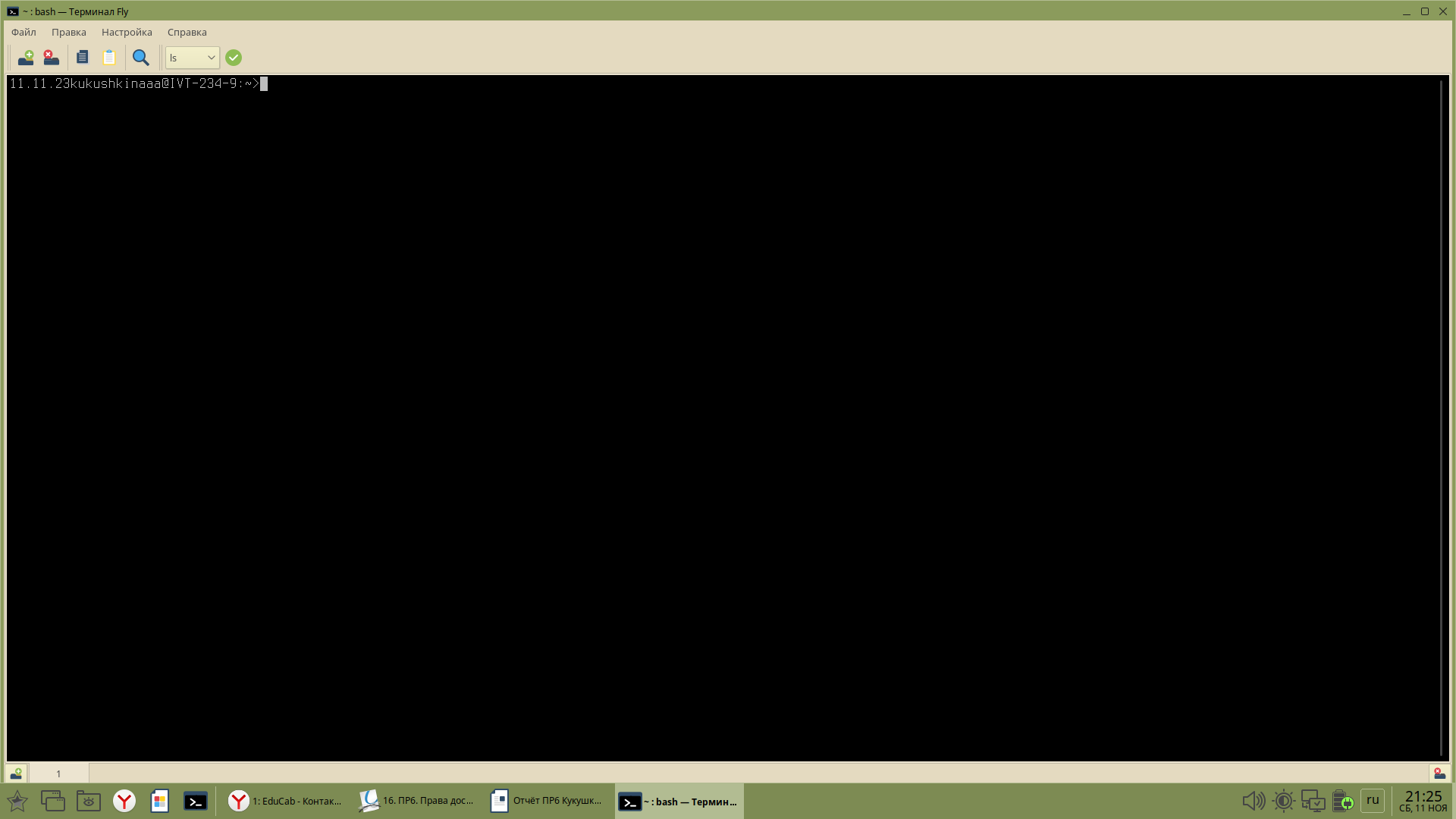Switch the keyboard layout indicator ru
This screenshot has width=1456, height=819.
tap(1373, 800)
